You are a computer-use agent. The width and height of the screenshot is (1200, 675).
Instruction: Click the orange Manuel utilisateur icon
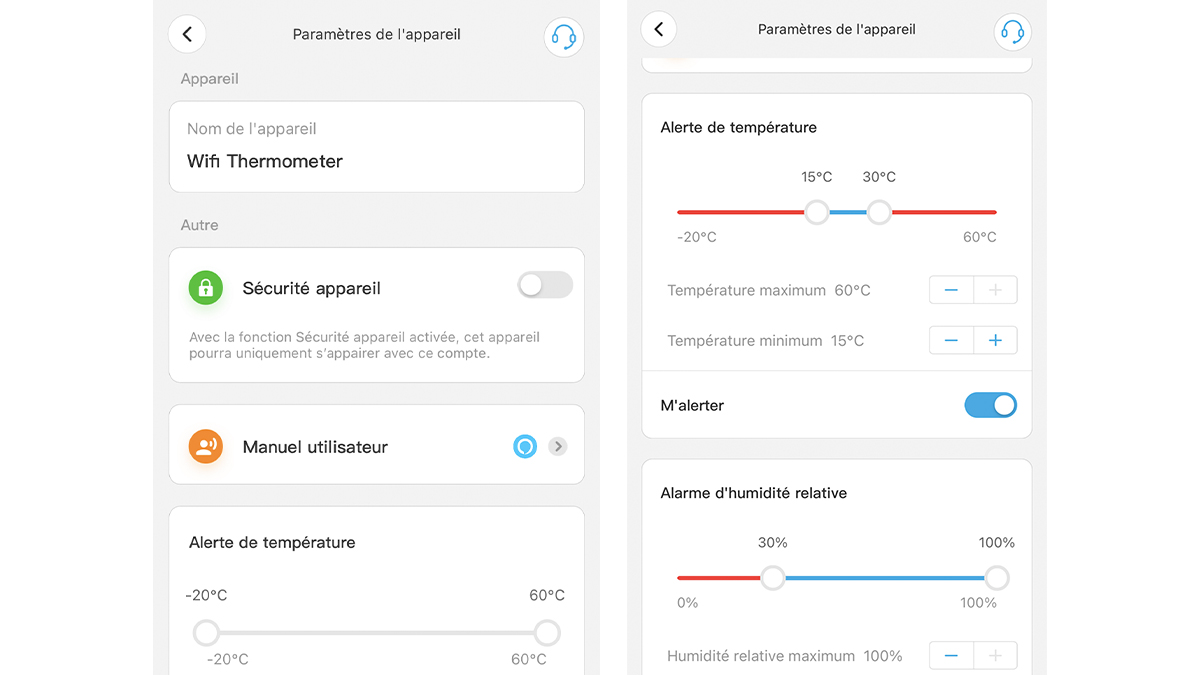[205, 446]
